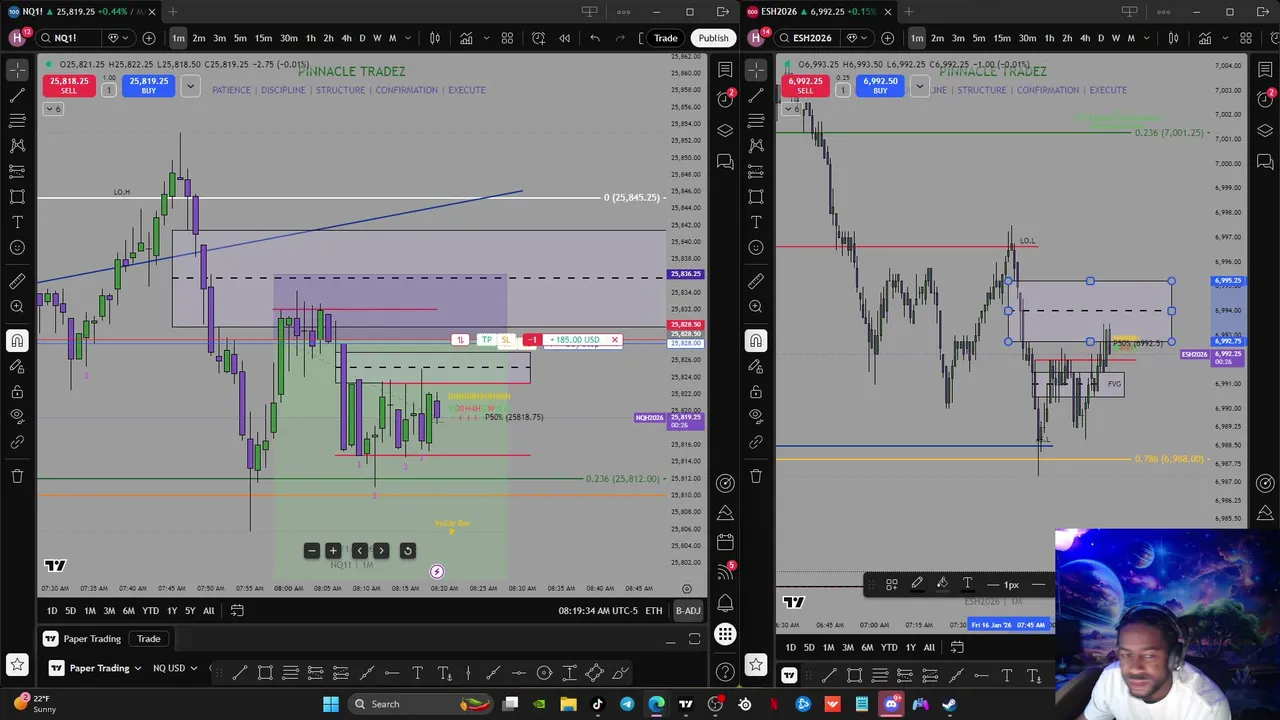Click favorites star icon at bottom left
The image size is (1280, 720).
pos(17,664)
